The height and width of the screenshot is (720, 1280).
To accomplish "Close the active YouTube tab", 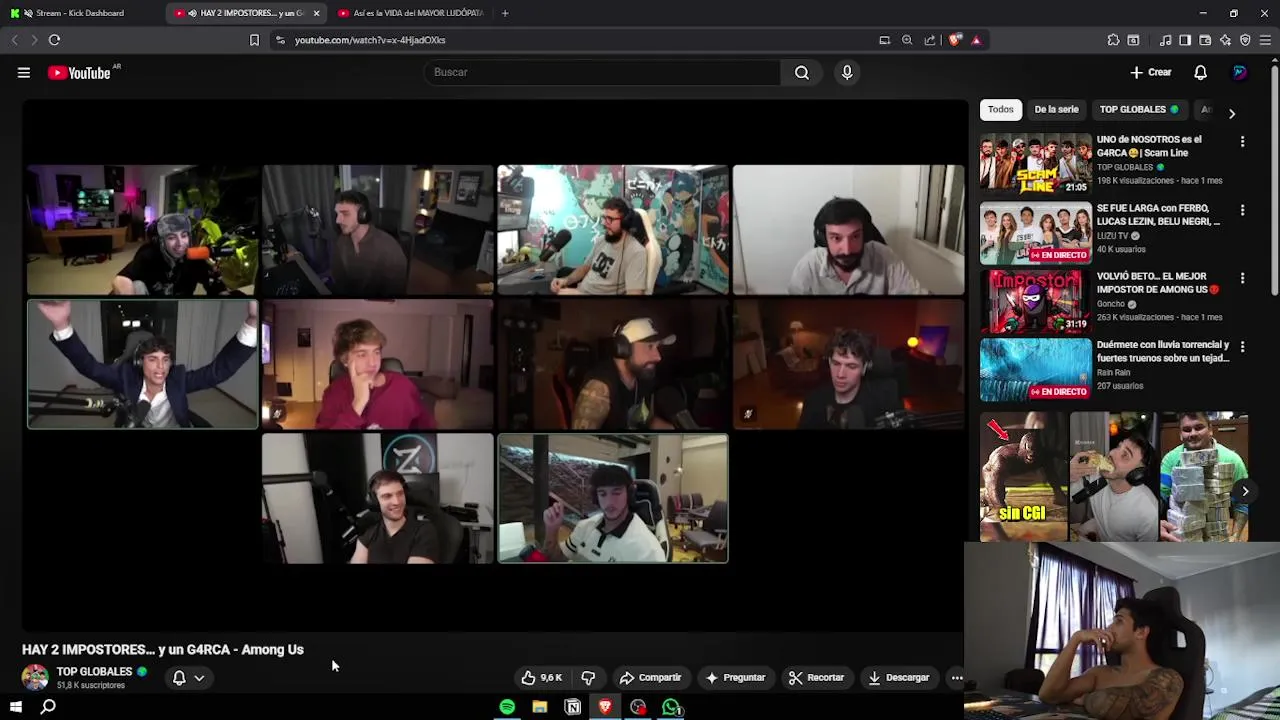I will coord(316,13).
